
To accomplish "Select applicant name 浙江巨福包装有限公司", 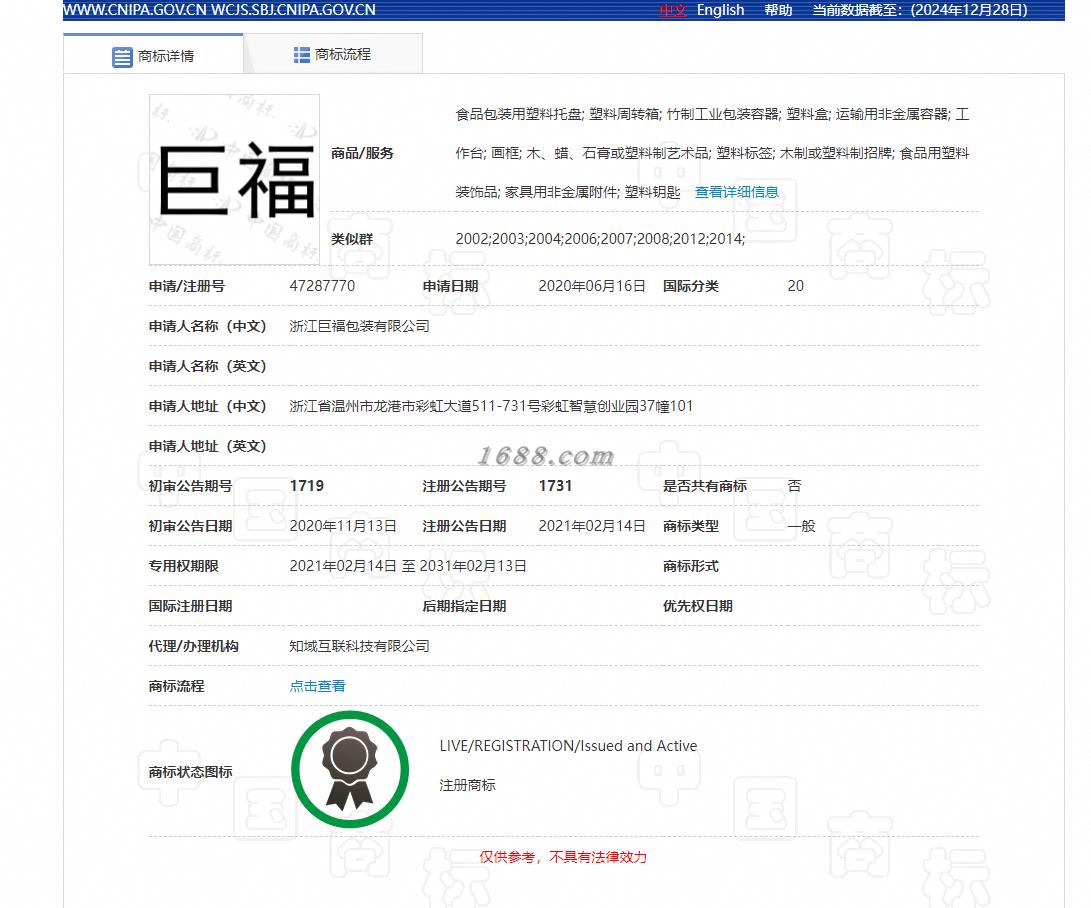I will (x=359, y=326).
